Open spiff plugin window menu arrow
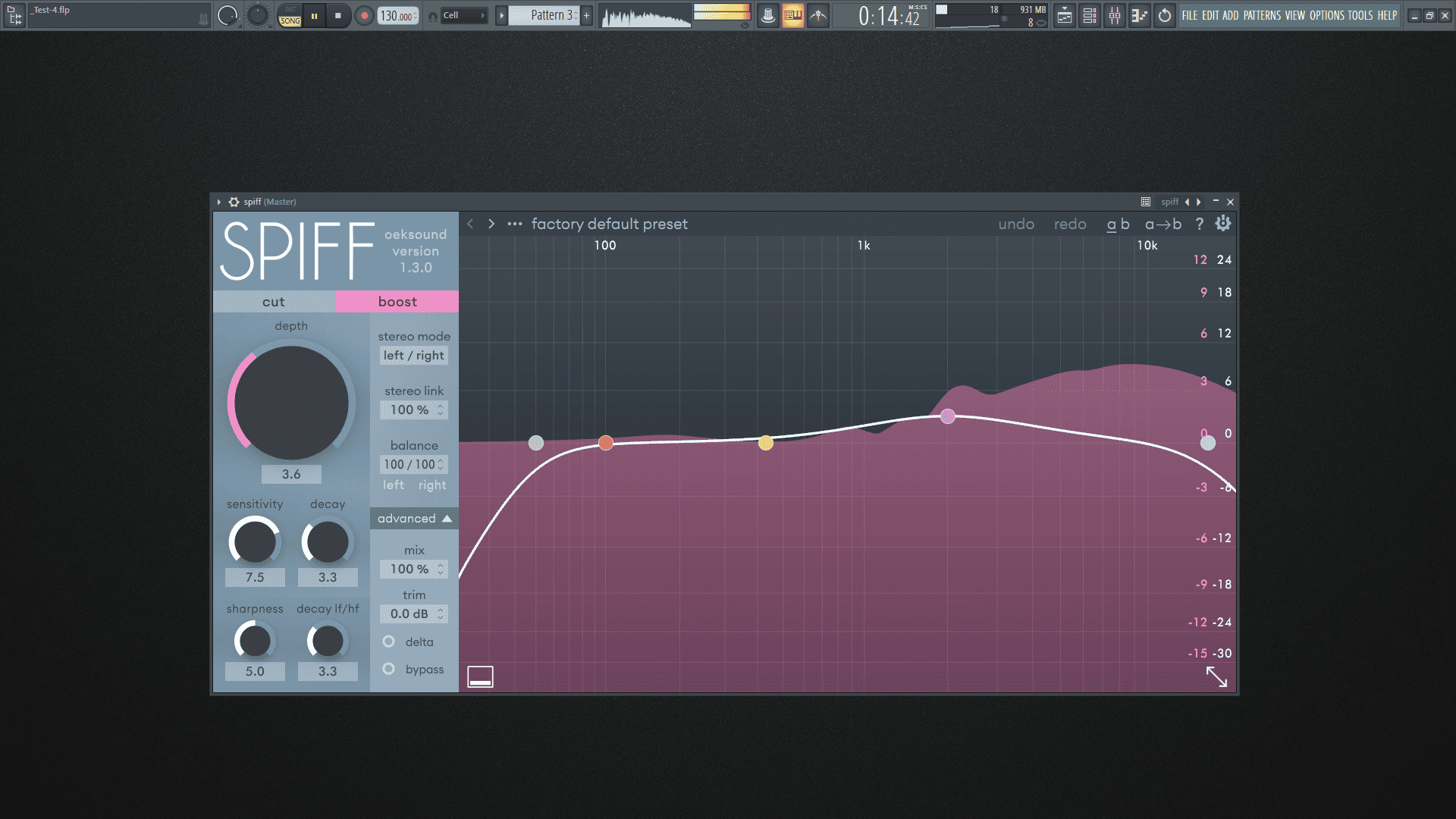Viewport: 1456px width, 819px height. (x=219, y=202)
